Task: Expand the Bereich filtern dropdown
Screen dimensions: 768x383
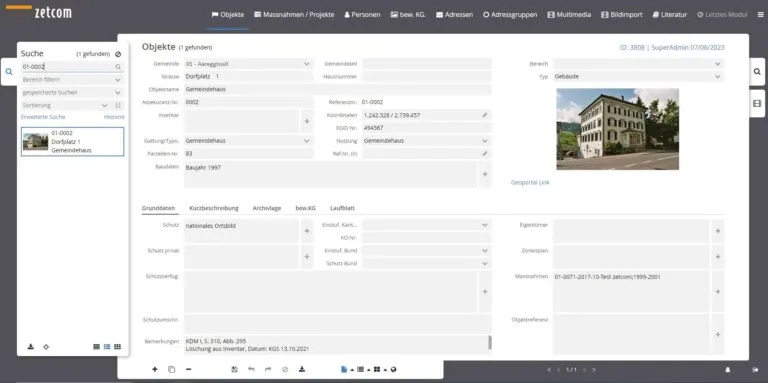Action: click(118, 79)
